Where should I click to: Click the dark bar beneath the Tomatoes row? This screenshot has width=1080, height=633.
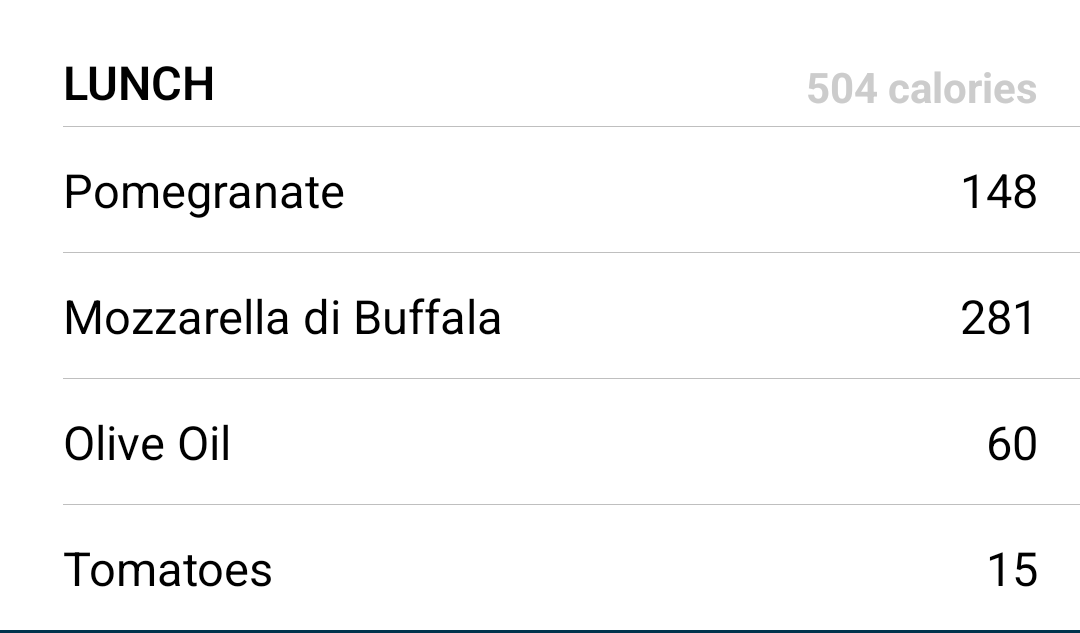(540, 631)
